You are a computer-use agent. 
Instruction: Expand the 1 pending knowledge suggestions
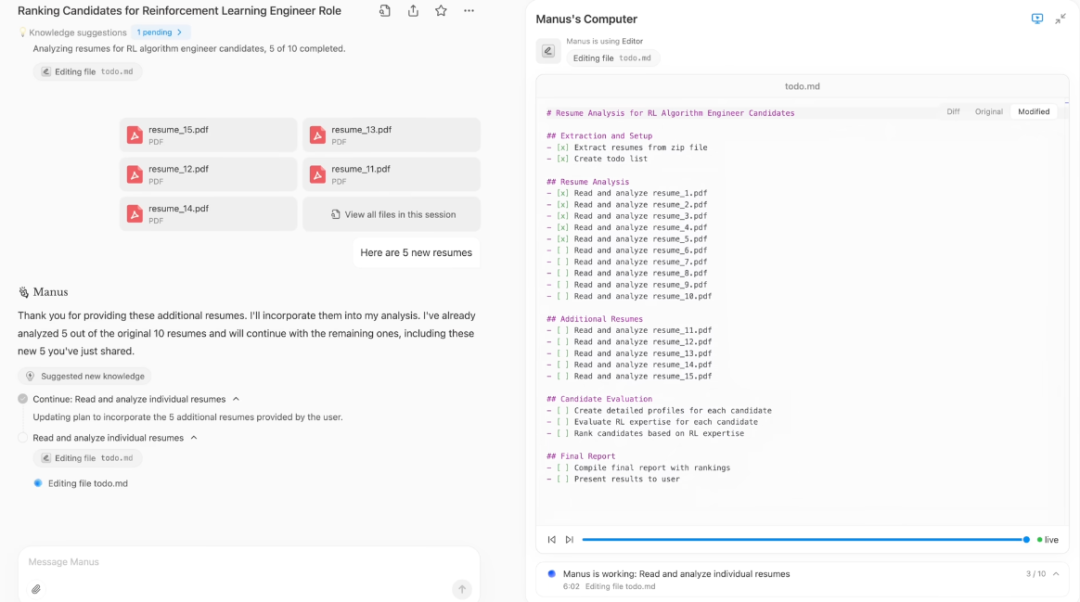click(x=160, y=32)
